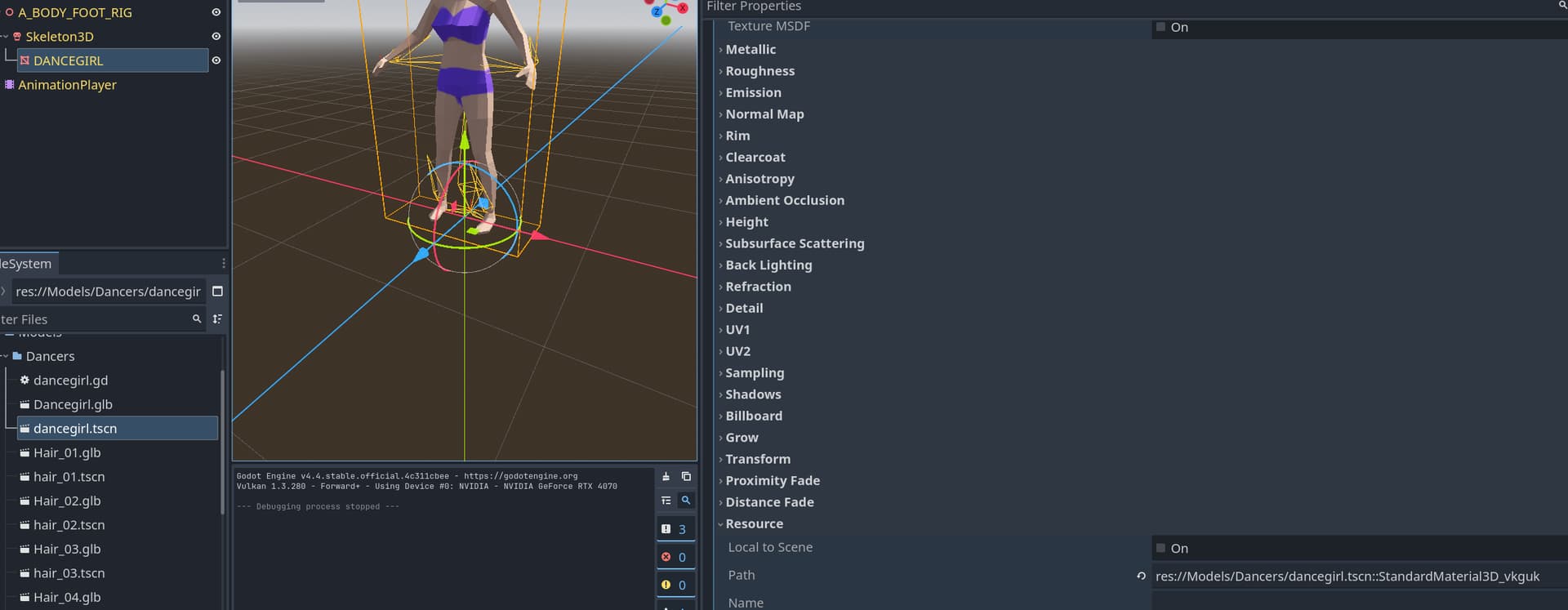
Task: Select the A_BODY_FOOT_RIG node
Action: point(74,12)
